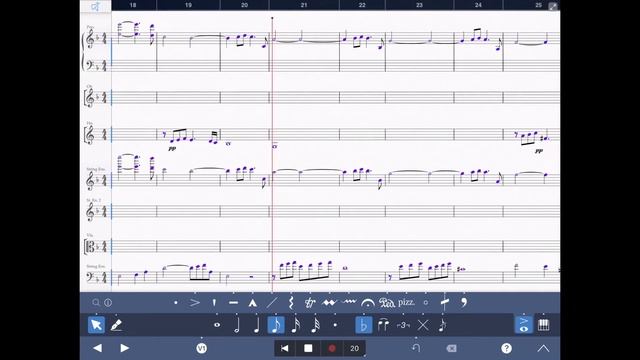The width and height of the screenshot is (640, 360).
Task: Choose the half note duration
Action: (x=237, y=325)
